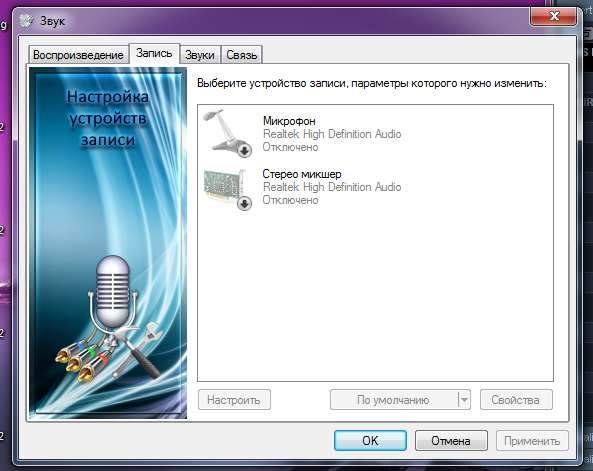This screenshot has width=593, height=471.
Task: Click the Применить button
Action: click(532, 441)
